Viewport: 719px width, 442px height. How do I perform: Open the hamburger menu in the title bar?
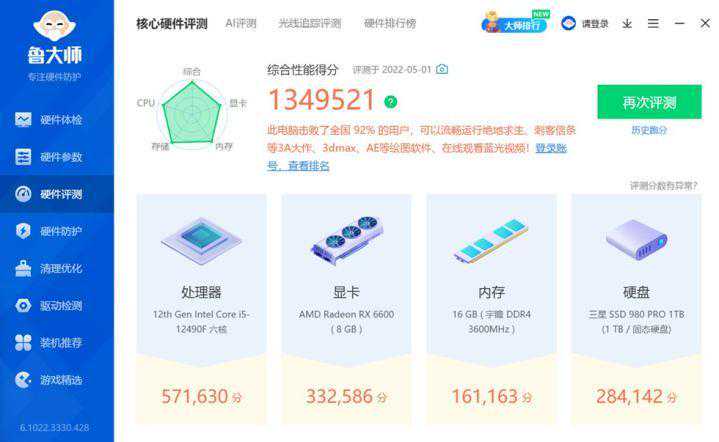pyautogui.click(x=653, y=23)
